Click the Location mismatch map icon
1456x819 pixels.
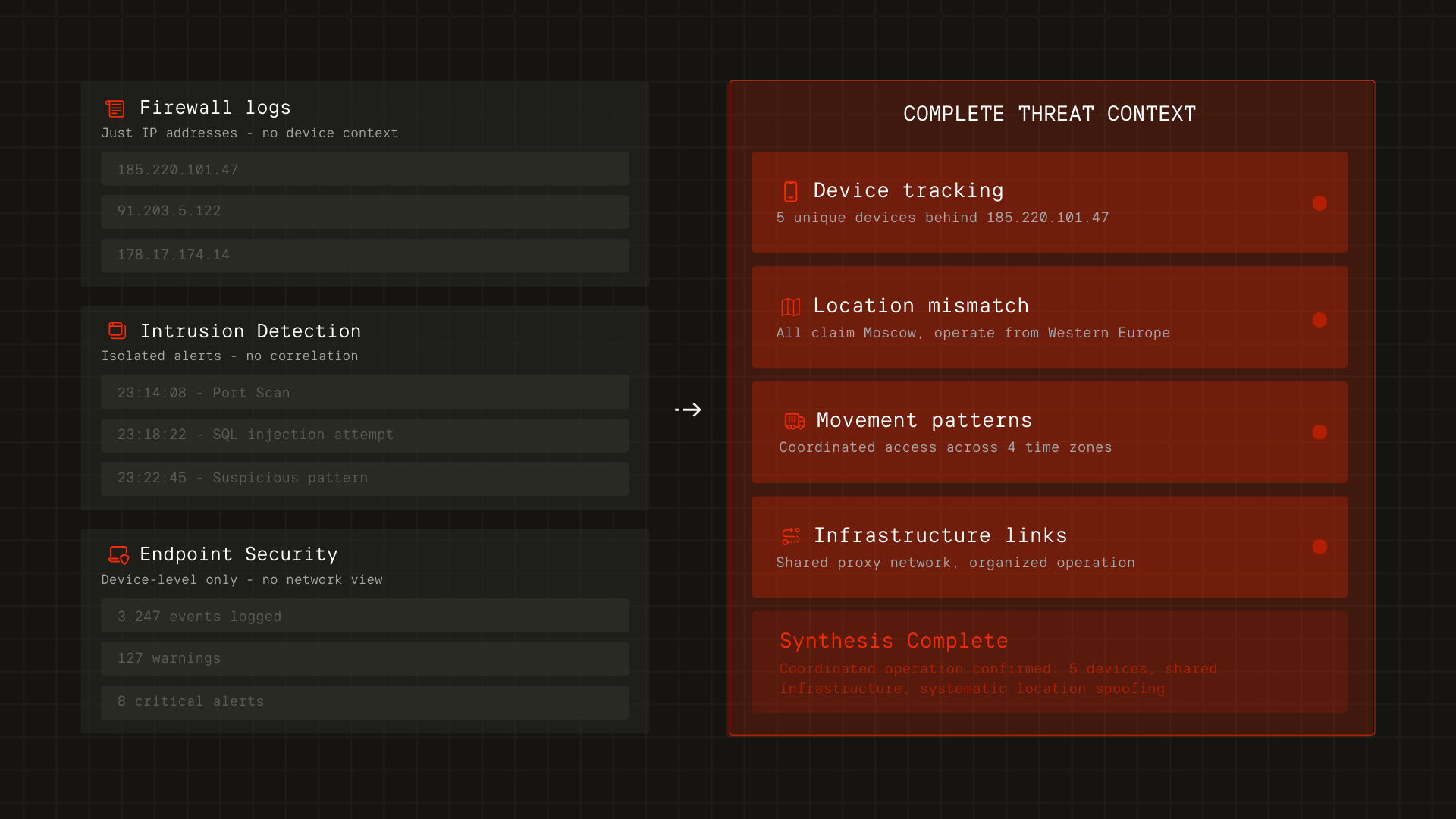click(790, 306)
